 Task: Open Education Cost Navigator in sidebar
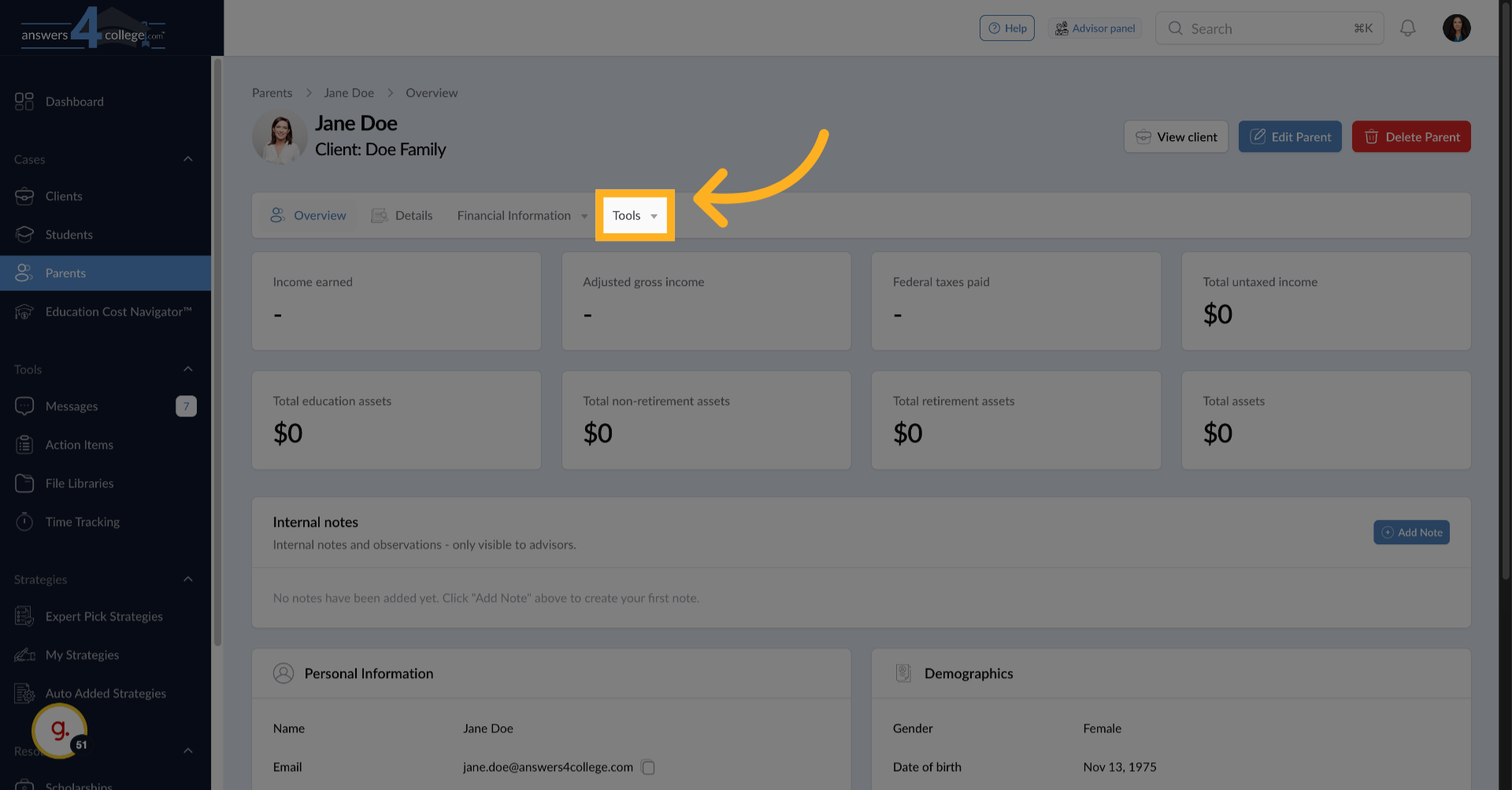118,312
